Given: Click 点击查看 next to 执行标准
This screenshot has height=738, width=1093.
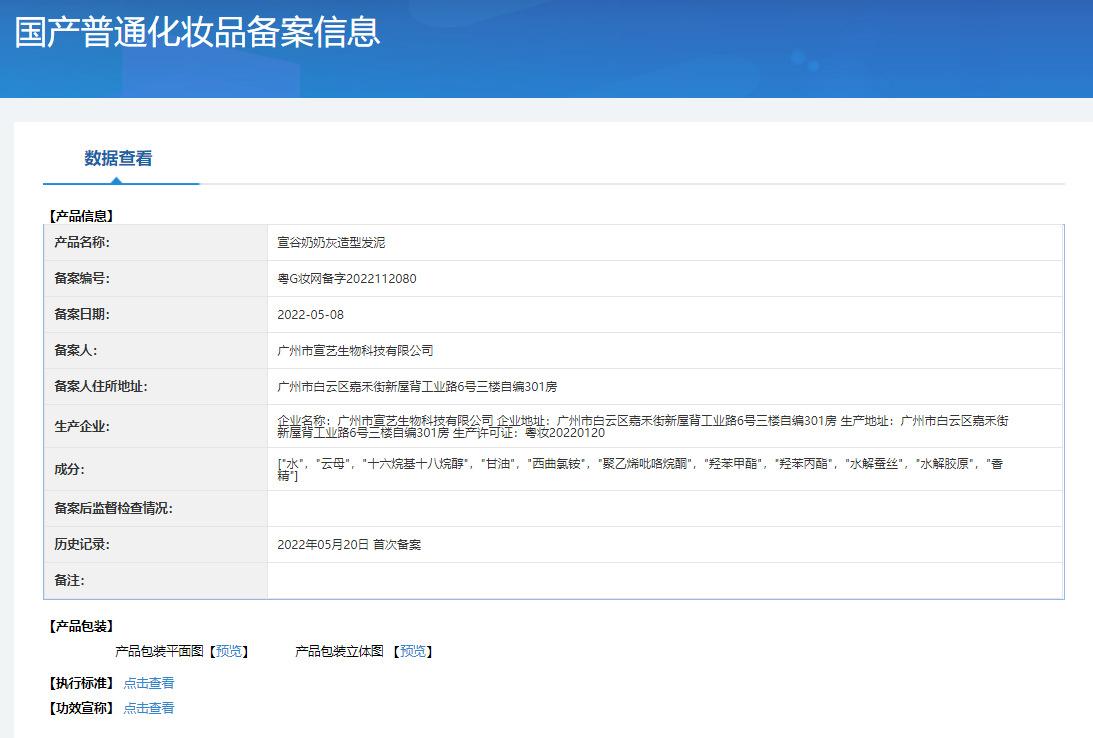Looking at the screenshot, I should tap(148, 683).
